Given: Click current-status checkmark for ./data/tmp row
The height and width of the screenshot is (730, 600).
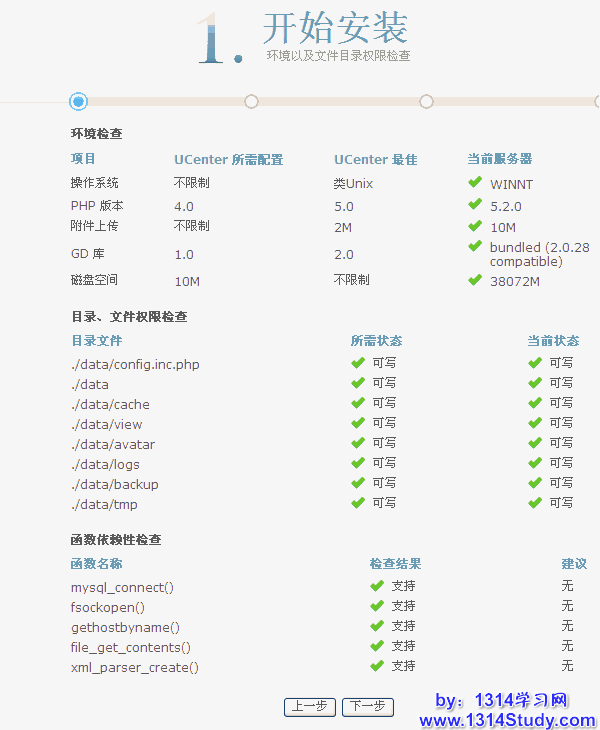Looking at the screenshot, I should (x=535, y=503).
